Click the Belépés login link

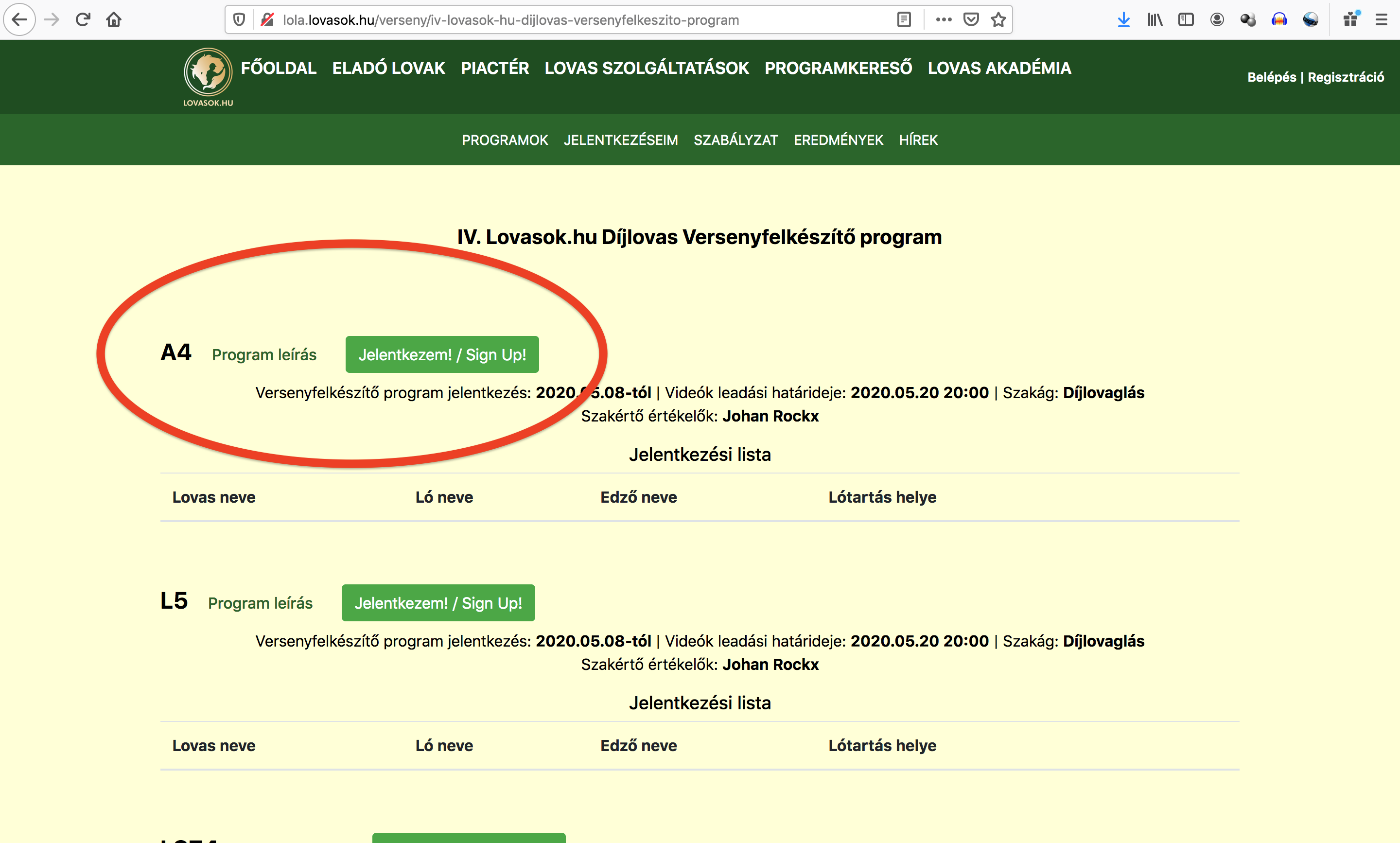pyautogui.click(x=1272, y=77)
